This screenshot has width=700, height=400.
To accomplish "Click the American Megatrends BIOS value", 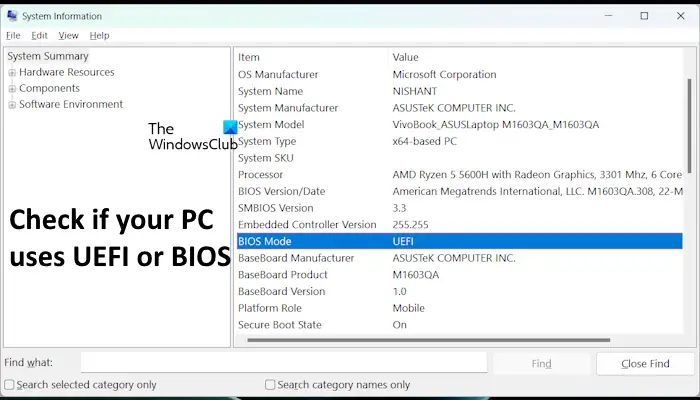I will coord(537,192).
